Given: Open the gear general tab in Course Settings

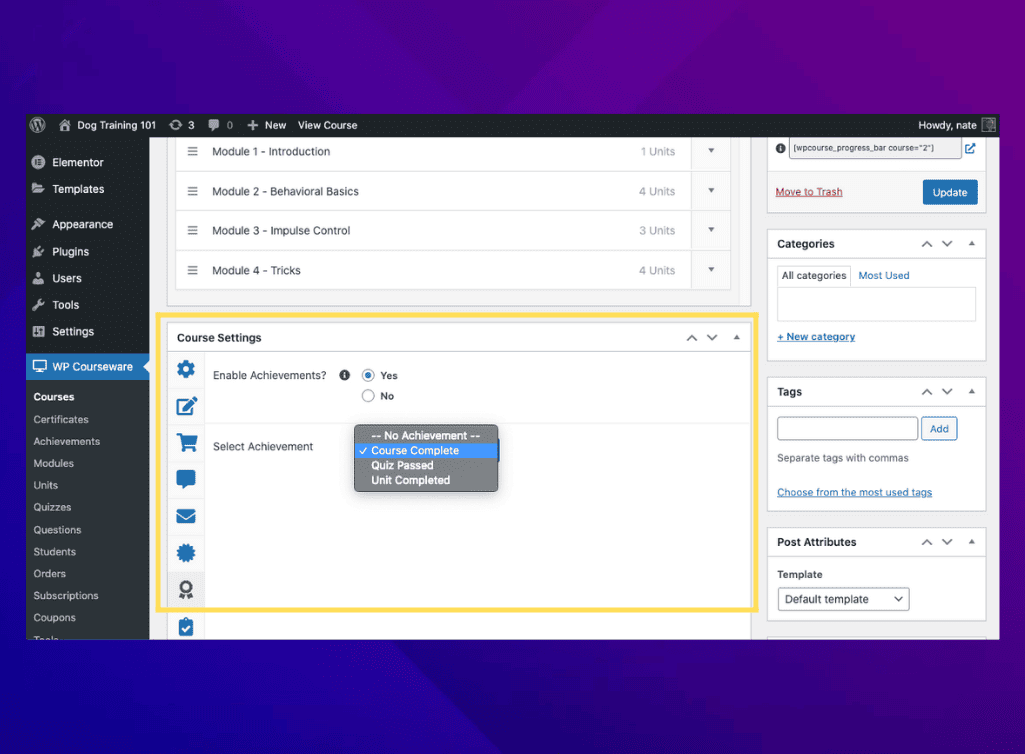Looking at the screenshot, I should click(186, 369).
